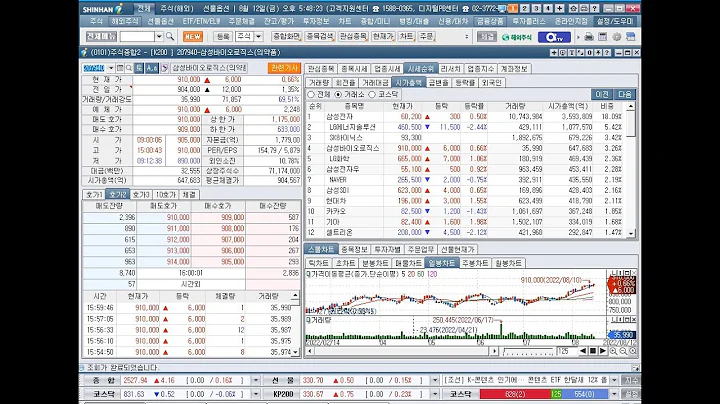Reset chart zoom with last magnifier
Viewport: 720px width, 404px height.
click(633, 351)
